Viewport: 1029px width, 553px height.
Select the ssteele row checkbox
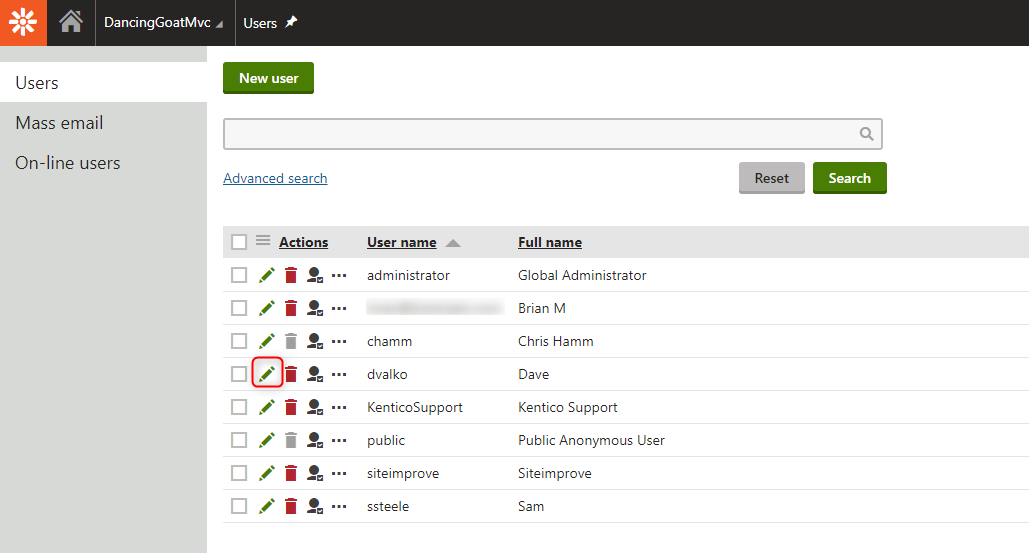coord(239,506)
